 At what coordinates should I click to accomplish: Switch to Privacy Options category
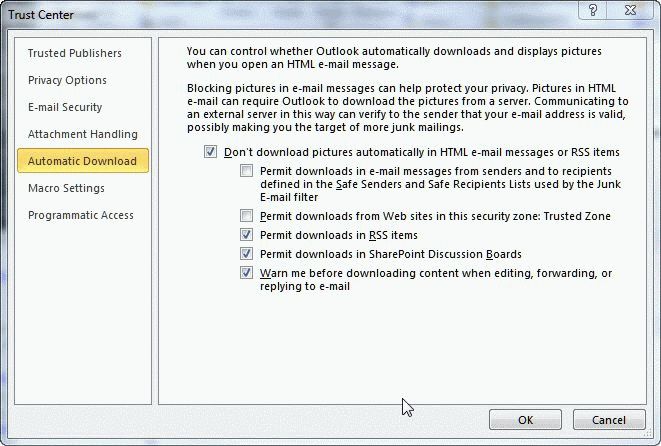[x=67, y=80]
